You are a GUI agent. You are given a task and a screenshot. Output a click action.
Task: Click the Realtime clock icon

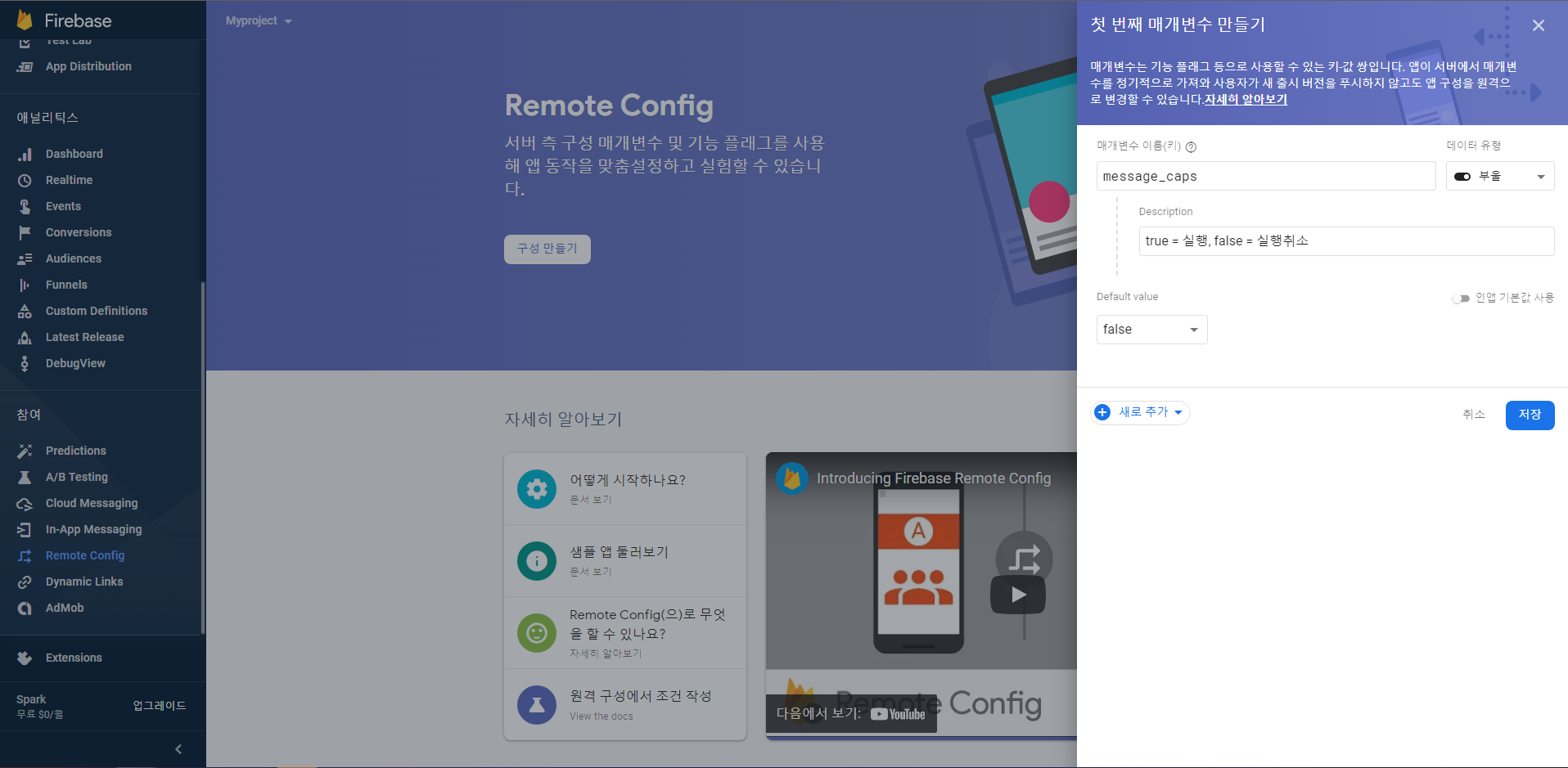[25, 180]
